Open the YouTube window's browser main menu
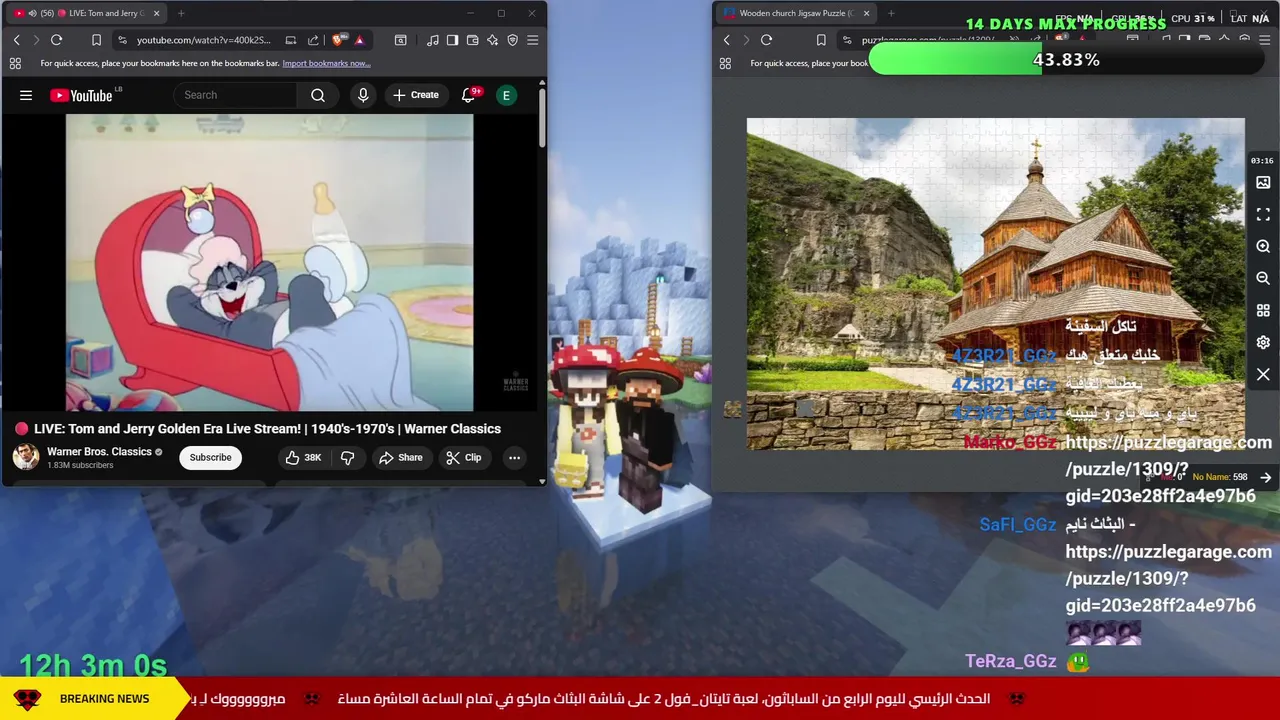1280x720 pixels. click(532, 40)
